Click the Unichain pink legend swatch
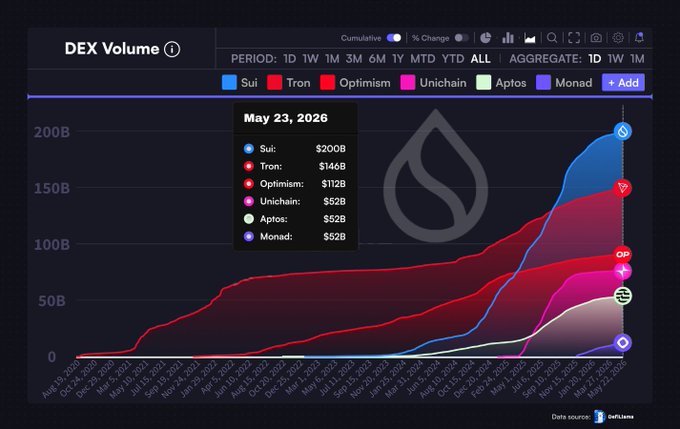Image resolution: width=680 pixels, height=429 pixels. pos(408,82)
